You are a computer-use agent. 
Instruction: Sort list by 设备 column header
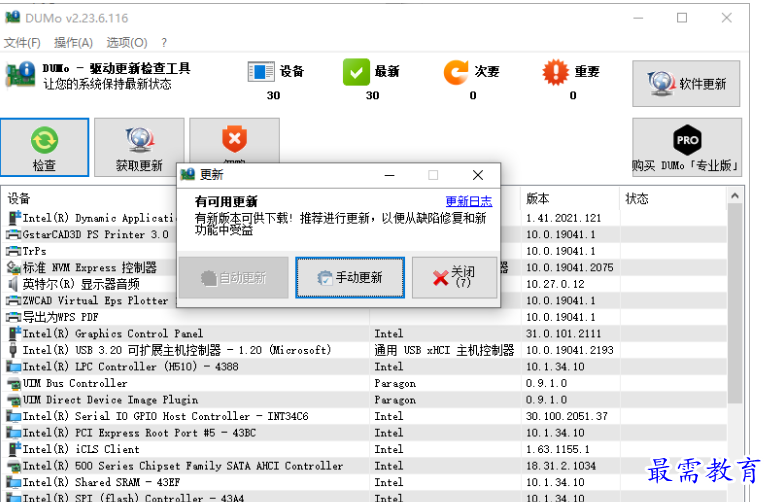[19, 198]
